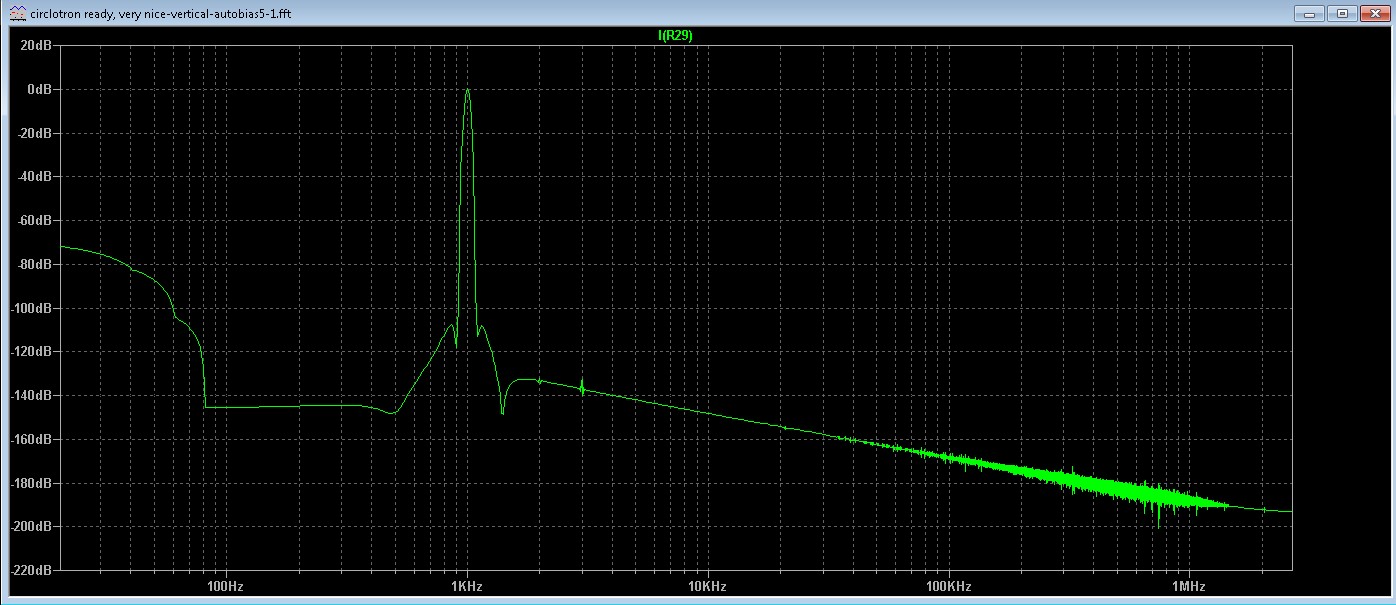Click the -120dB vertical axis label
1396x605 pixels.
(30, 352)
